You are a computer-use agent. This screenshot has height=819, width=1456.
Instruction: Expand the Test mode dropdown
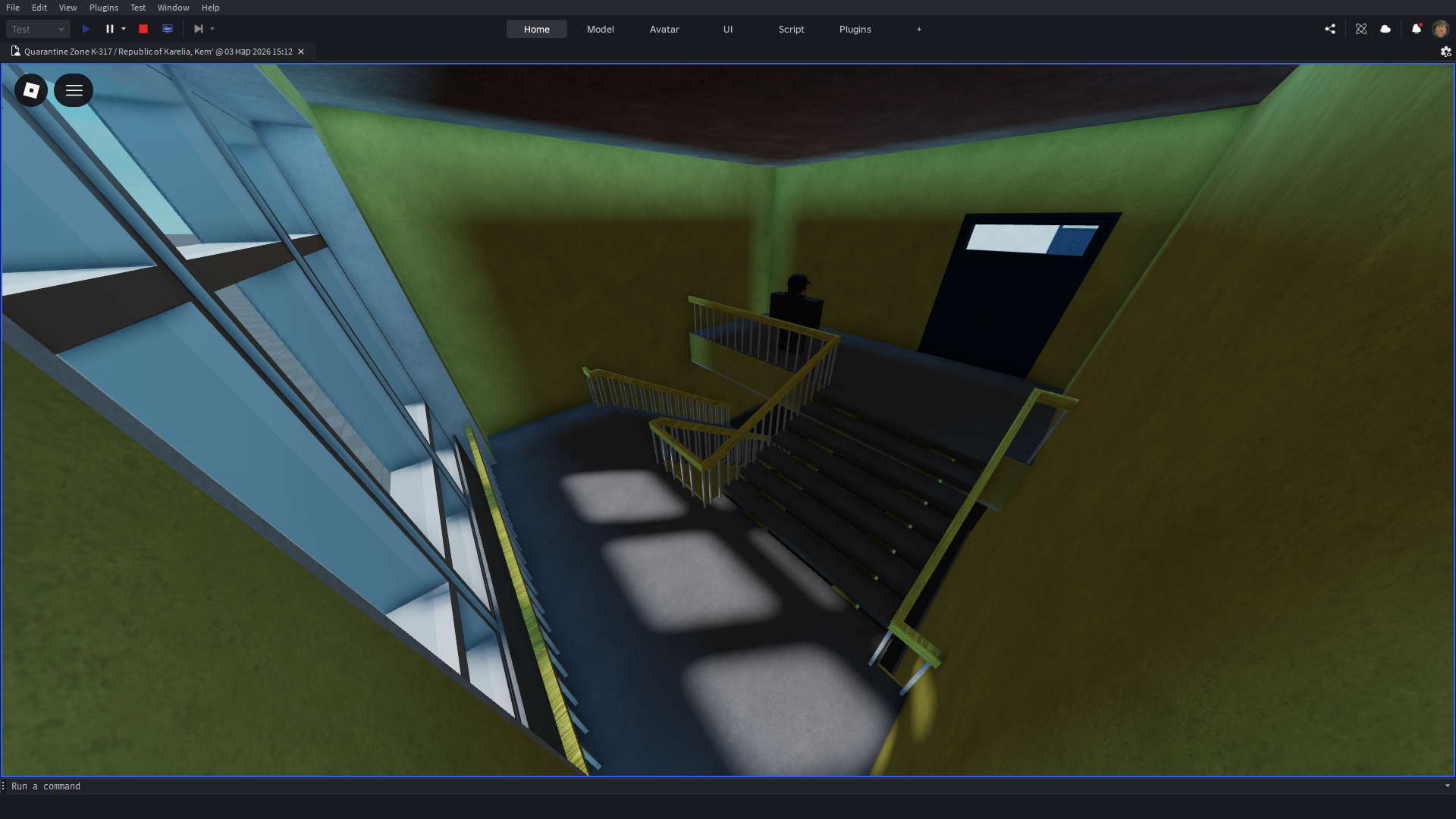point(38,29)
